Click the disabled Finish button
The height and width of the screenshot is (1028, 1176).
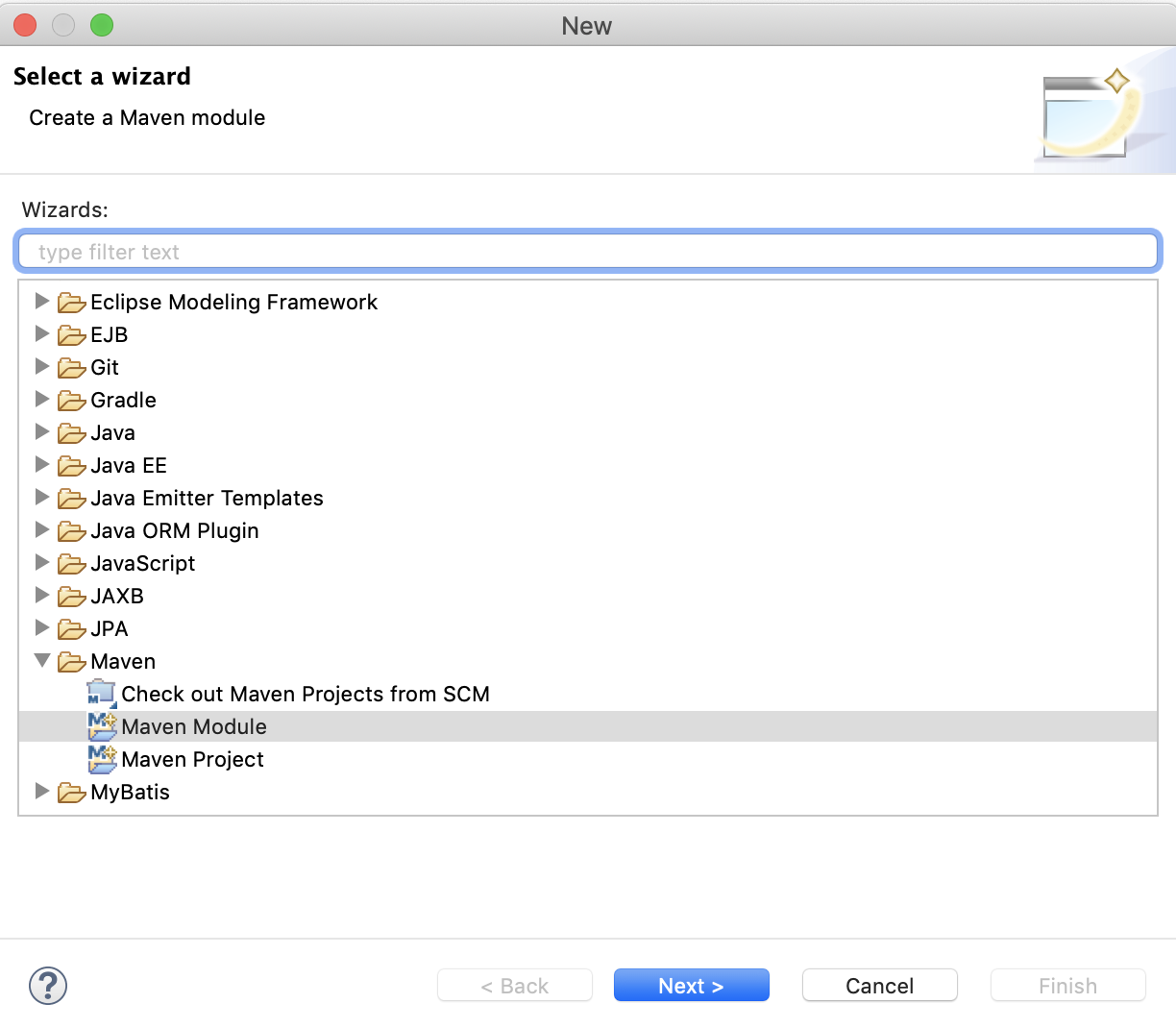pos(1068,986)
